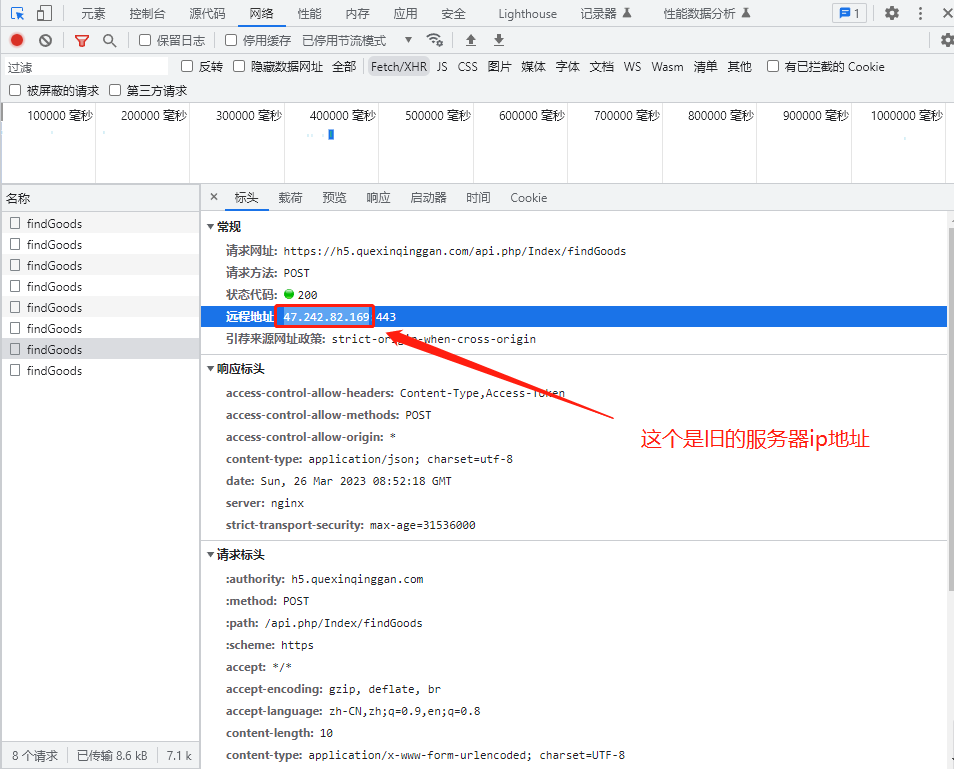Image resolution: width=954 pixels, height=769 pixels.
Task: Toggle the red filter funnel icon
Action: (x=82, y=40)
